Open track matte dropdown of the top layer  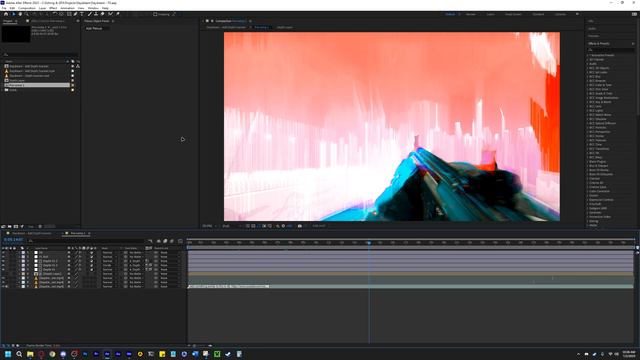(136, 253)
